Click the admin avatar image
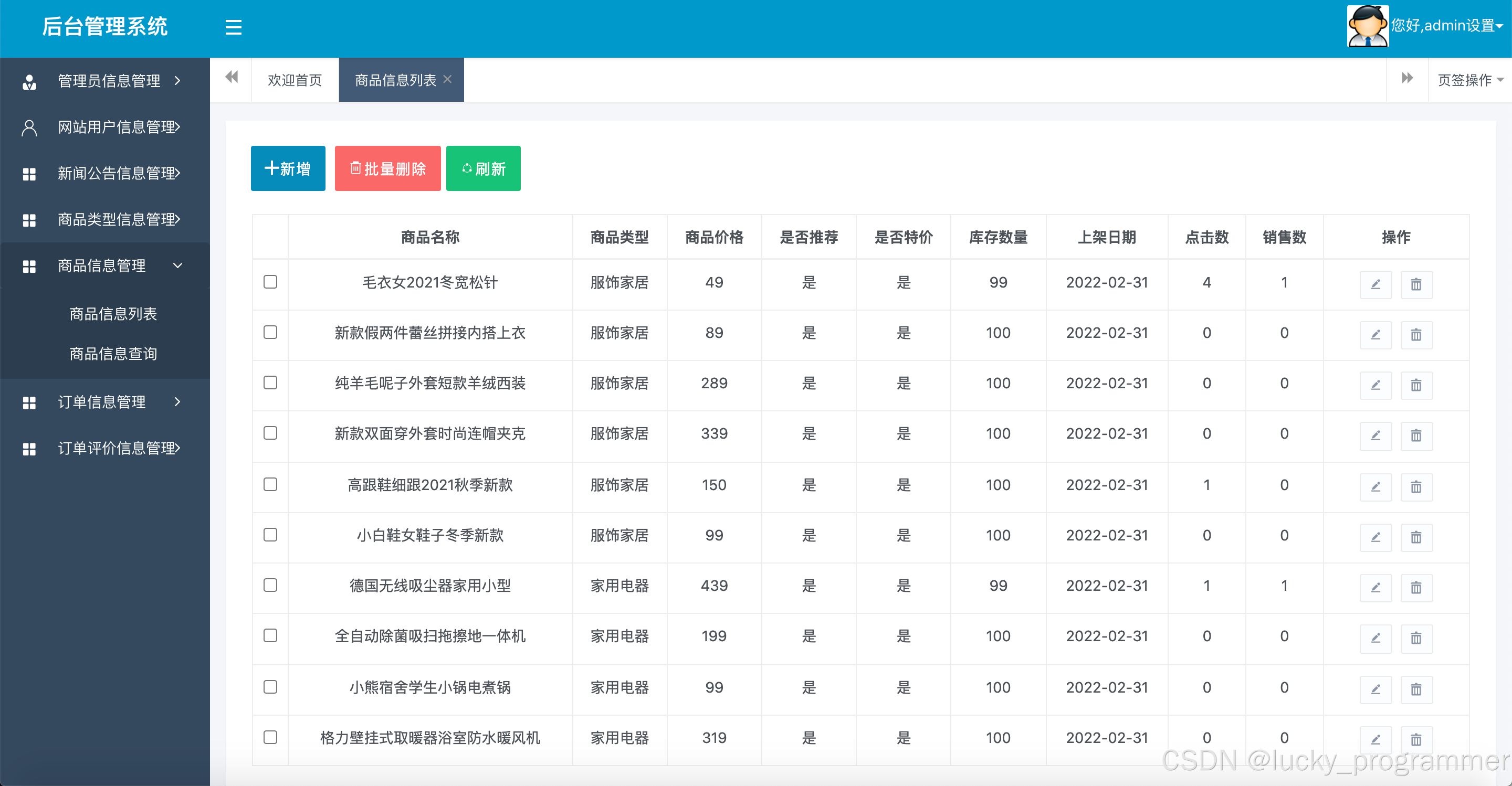 click(1367, 26)
